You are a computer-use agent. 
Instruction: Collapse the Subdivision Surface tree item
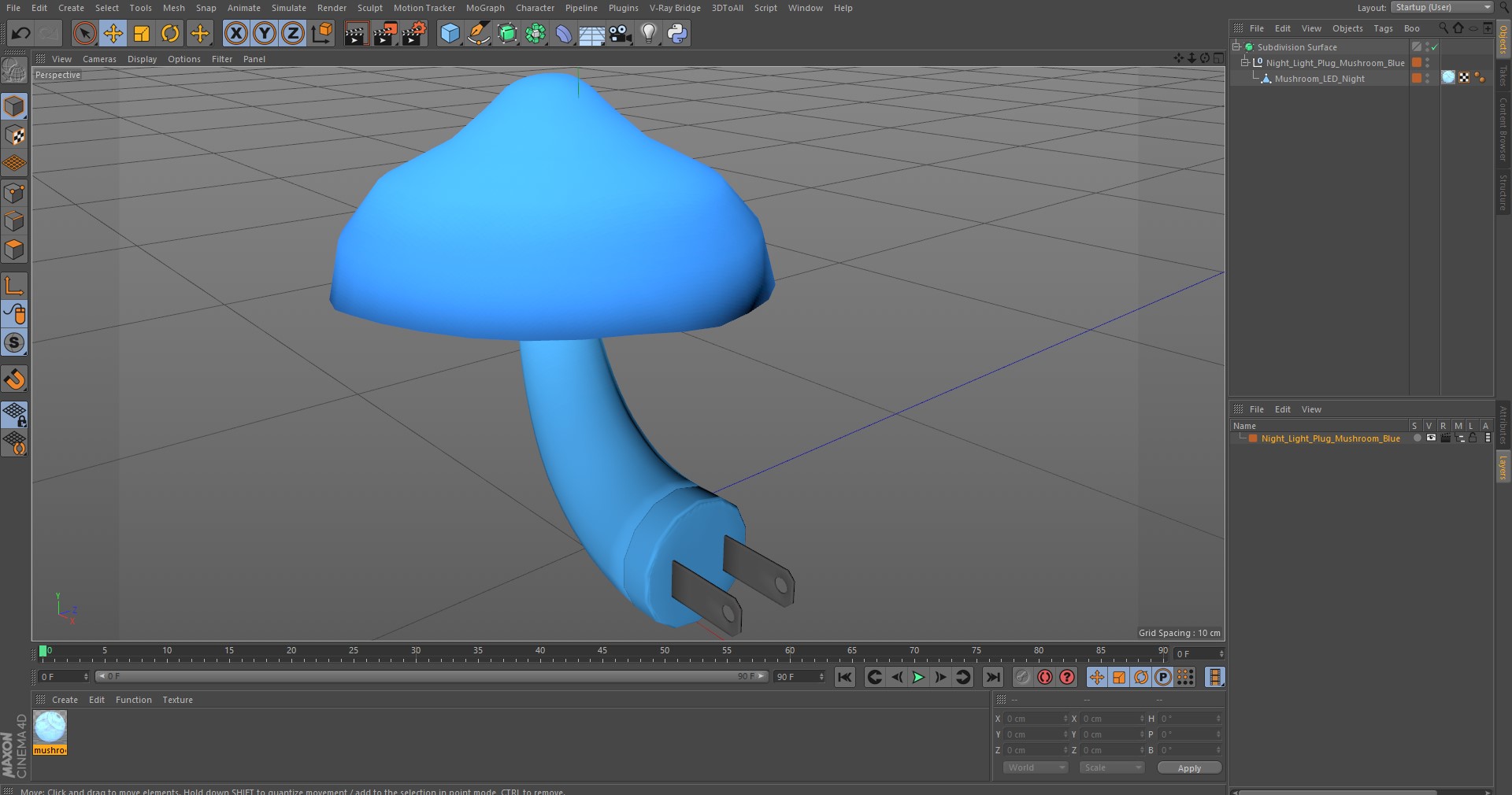[1236, 47]
